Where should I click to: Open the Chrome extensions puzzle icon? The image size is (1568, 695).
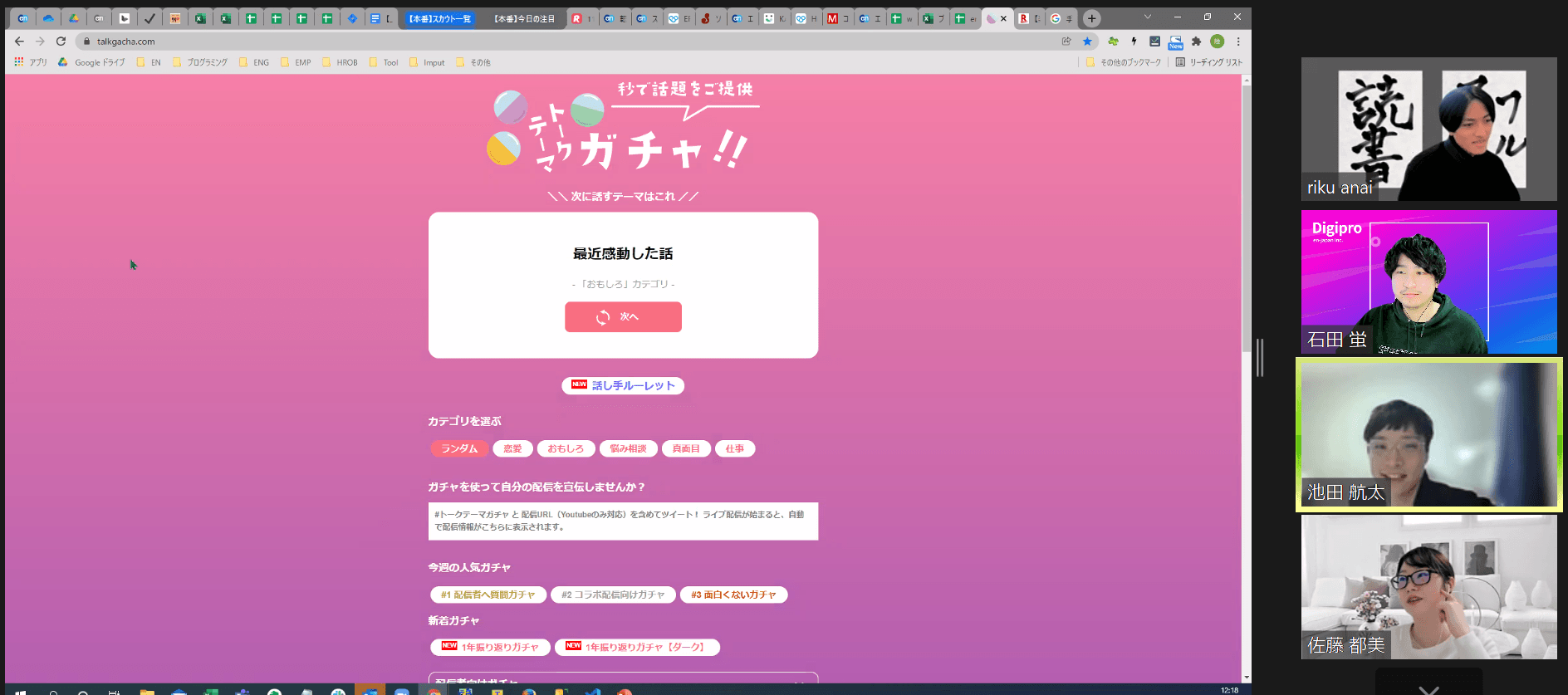point(1196,42)
